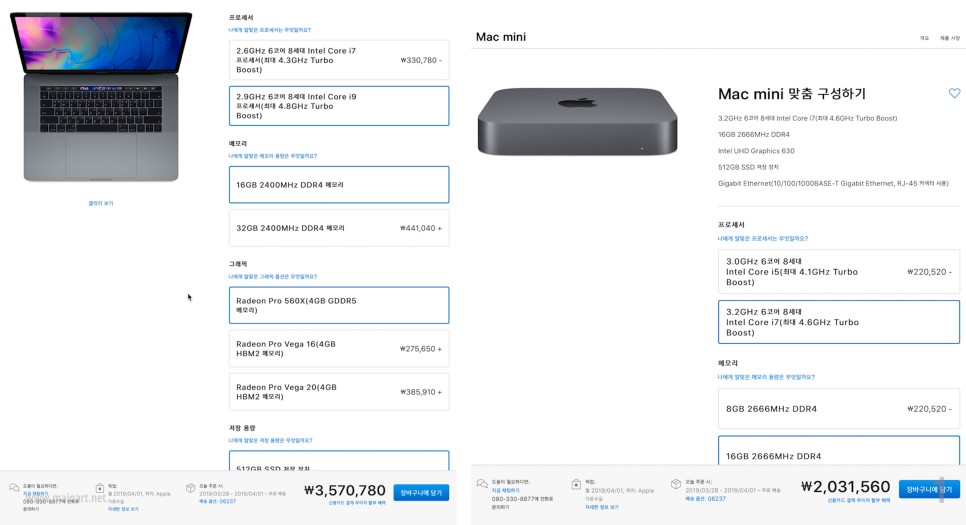966x525 pixels.
Task: Click the ₩3,570,780 total price
Action: point(345,490)
